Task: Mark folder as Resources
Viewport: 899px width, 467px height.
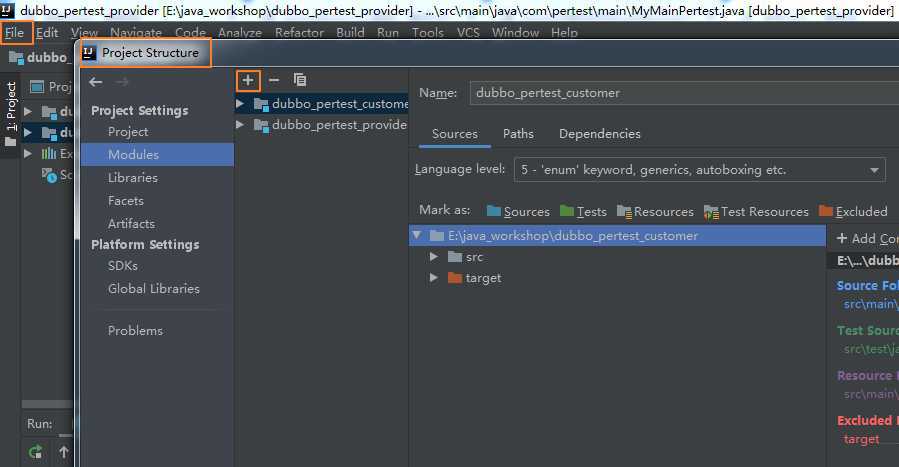Action: [x=655, y=211]
